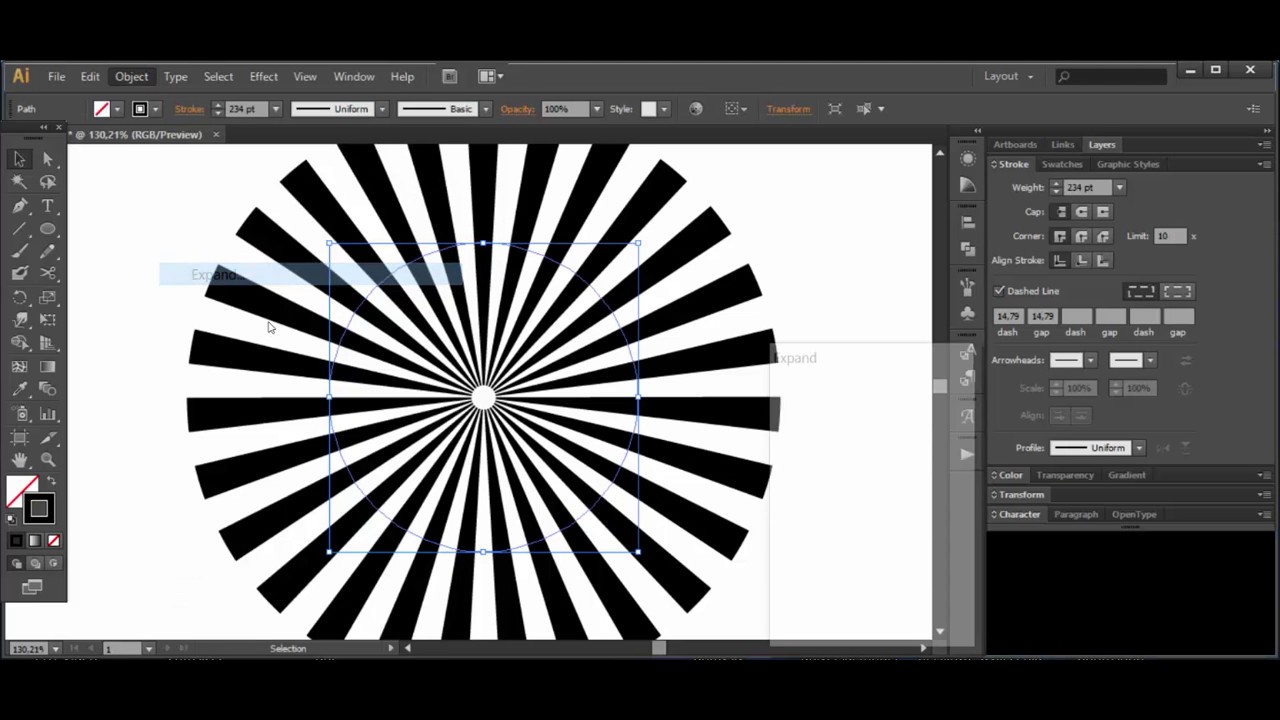Open the starting Arrowheads dropdown
Viewport: 1280px width, 720px height.
coord(1090,360)
